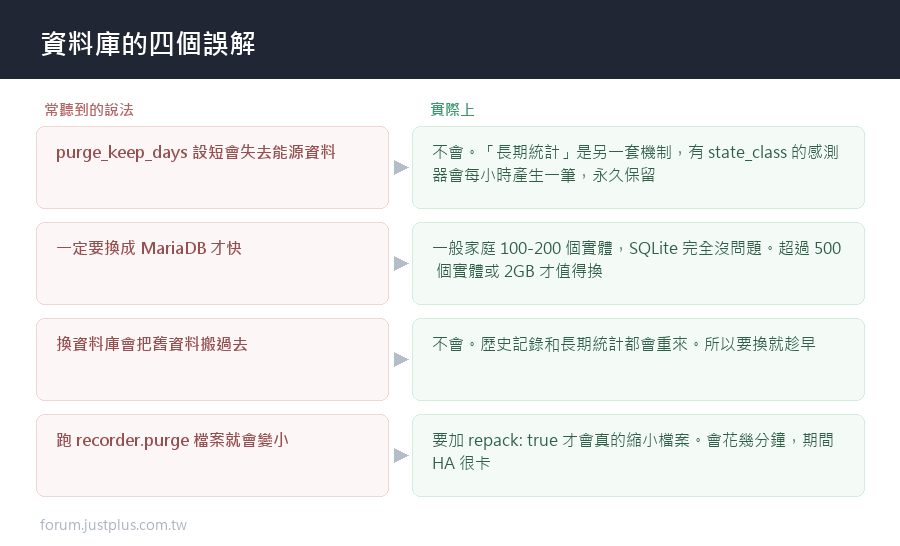Open the forum.justplus.com.tw link
900x546 pixels.
(x=113, y=525)
